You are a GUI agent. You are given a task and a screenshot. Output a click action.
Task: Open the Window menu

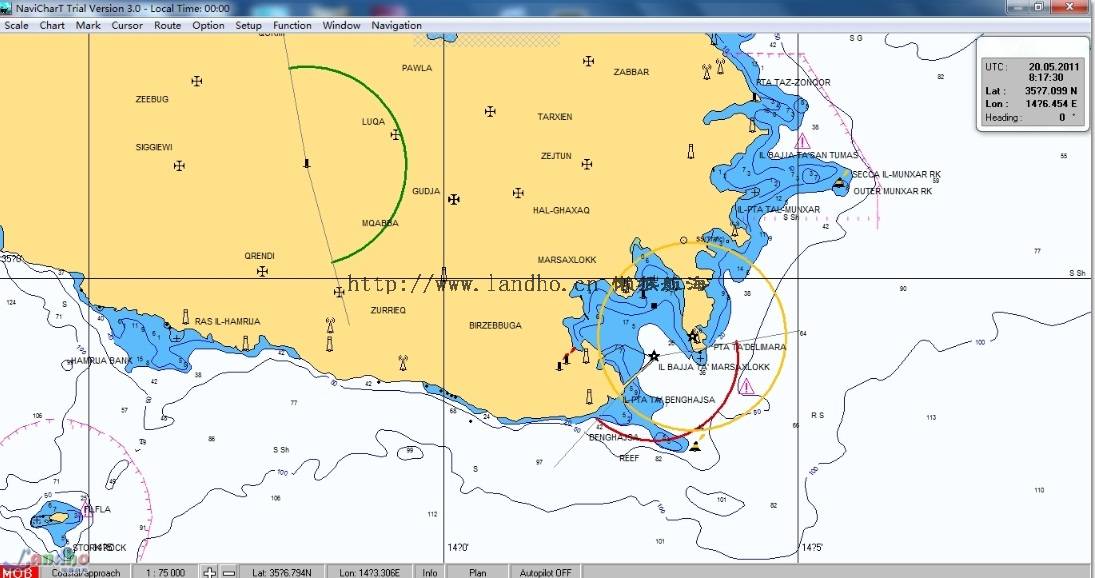coord(341,25)
